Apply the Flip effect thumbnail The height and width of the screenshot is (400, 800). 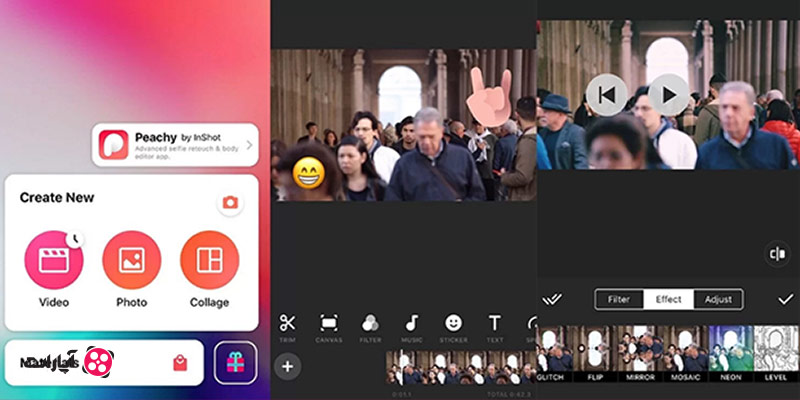tap(595, 354)
